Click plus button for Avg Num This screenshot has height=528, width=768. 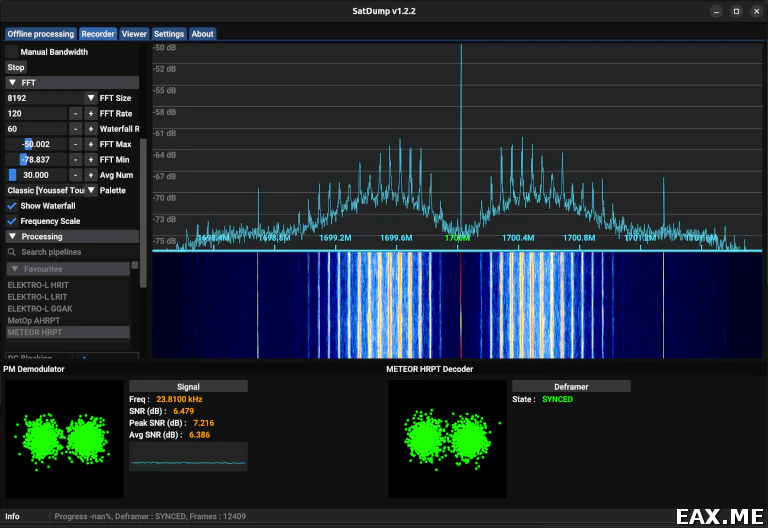(x=91, y=175)
